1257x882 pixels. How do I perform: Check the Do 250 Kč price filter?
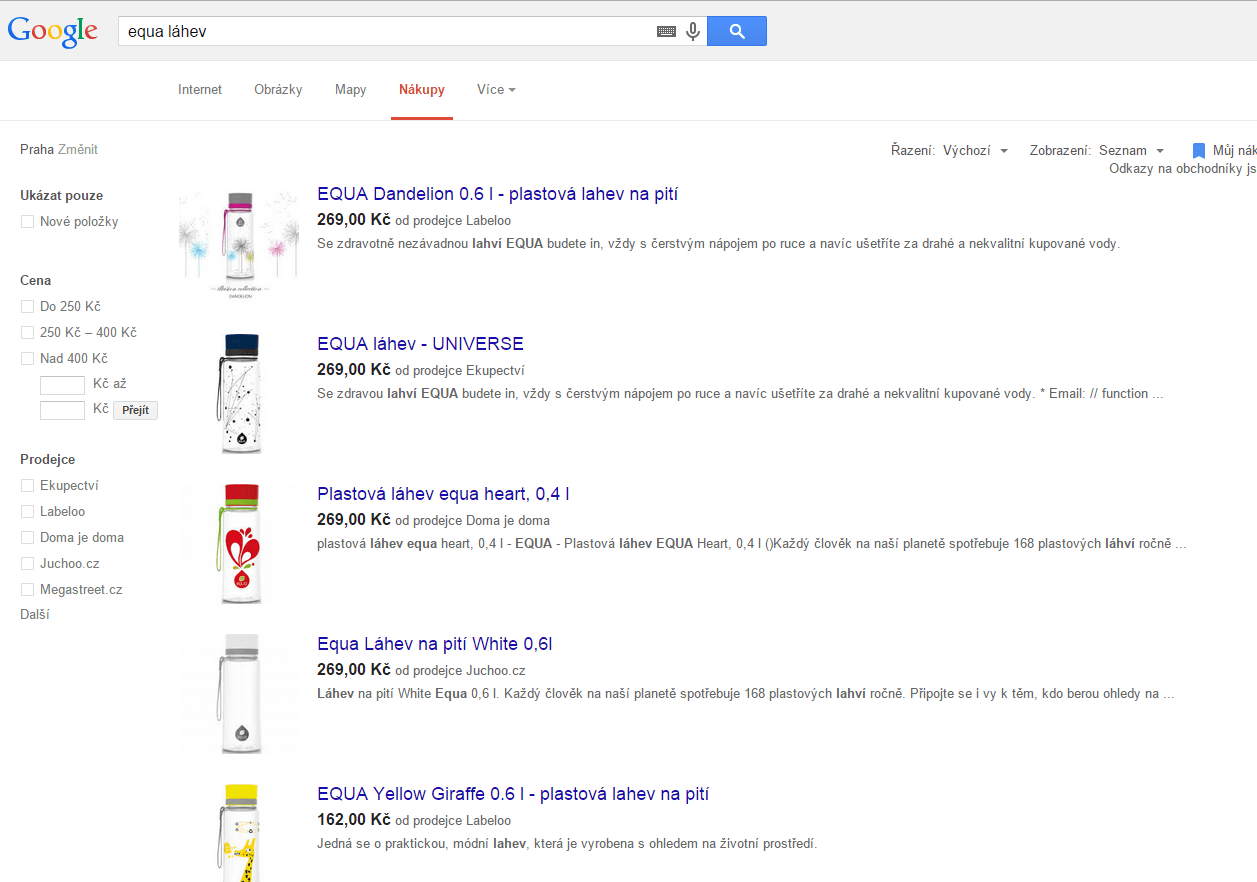pyautogui.click(x=27, y=306)
